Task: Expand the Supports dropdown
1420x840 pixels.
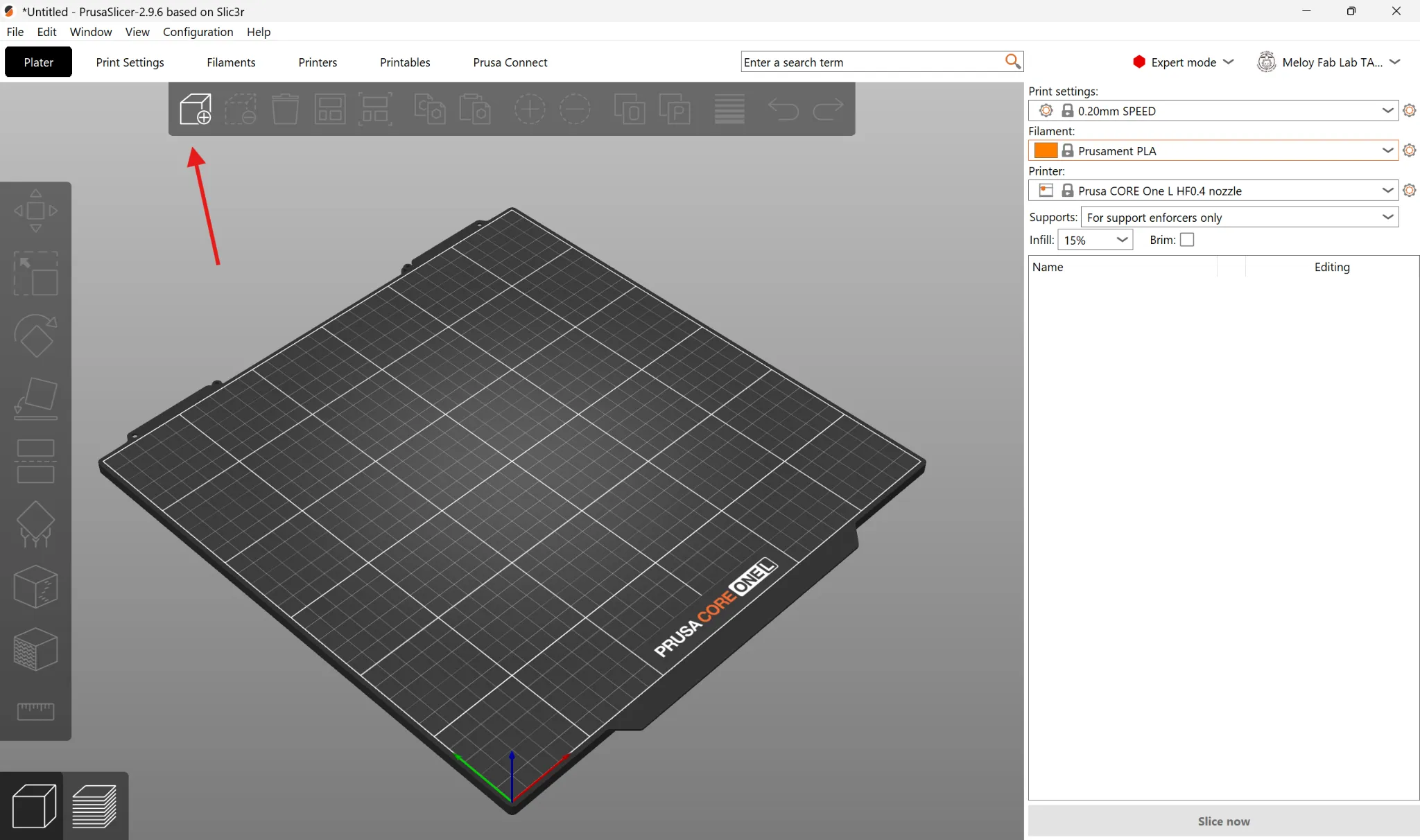Action: point(1240,218)
